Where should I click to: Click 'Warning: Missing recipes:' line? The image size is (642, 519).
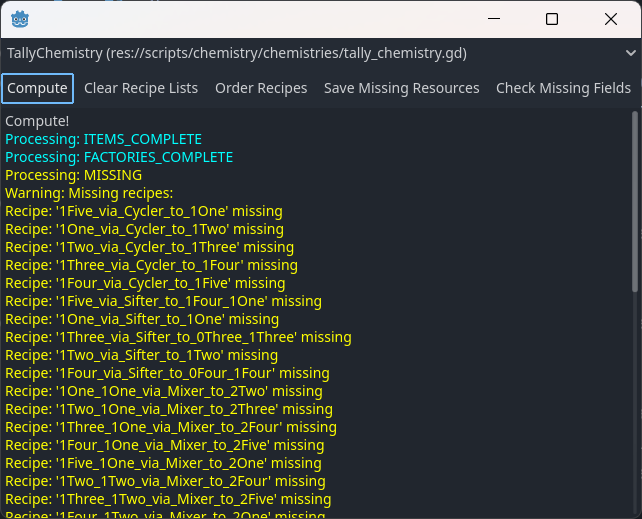coord(89,193)
